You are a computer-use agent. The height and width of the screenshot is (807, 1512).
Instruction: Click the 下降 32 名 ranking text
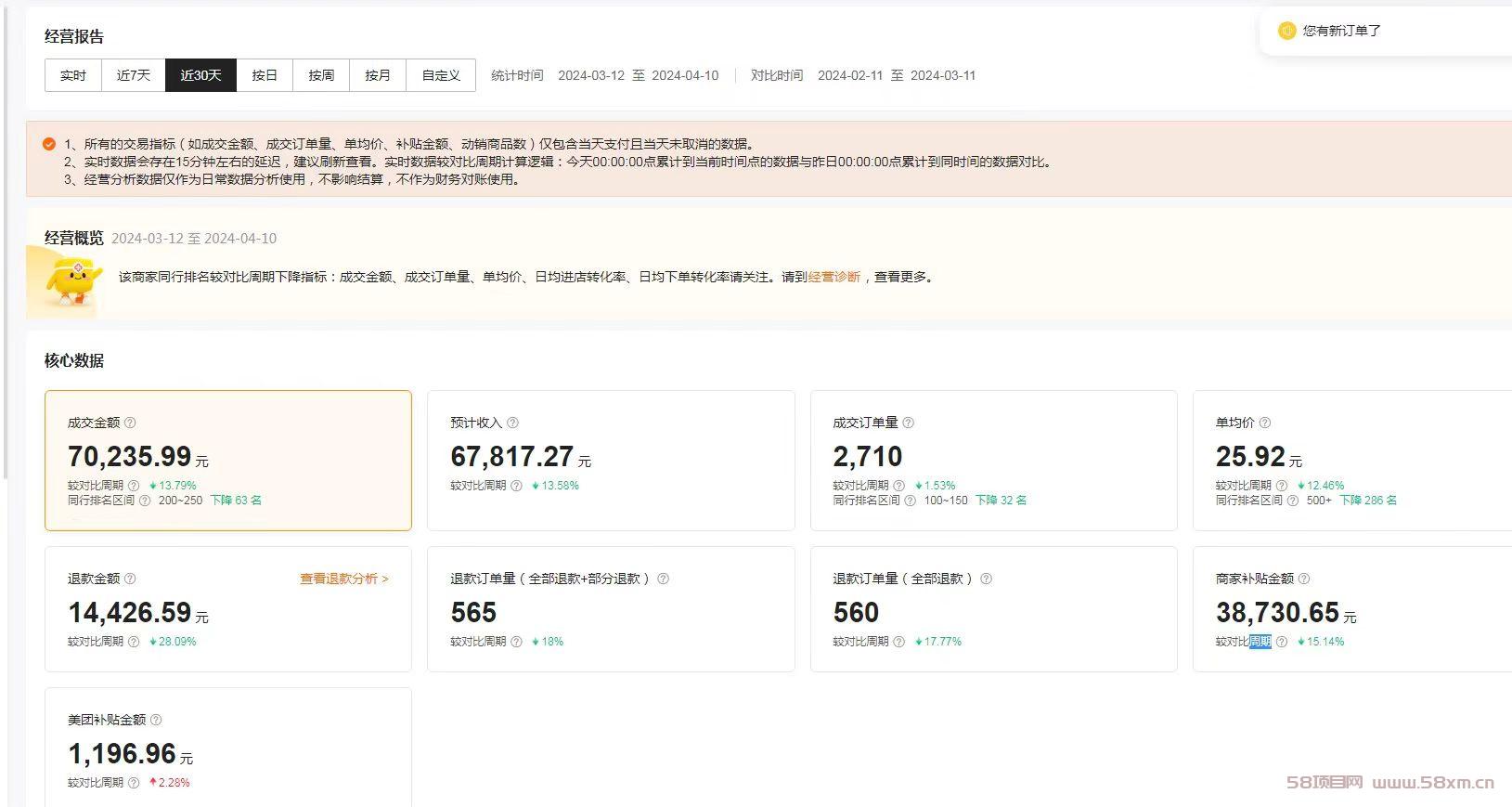pyautogui.click(x=1001, y=501)
